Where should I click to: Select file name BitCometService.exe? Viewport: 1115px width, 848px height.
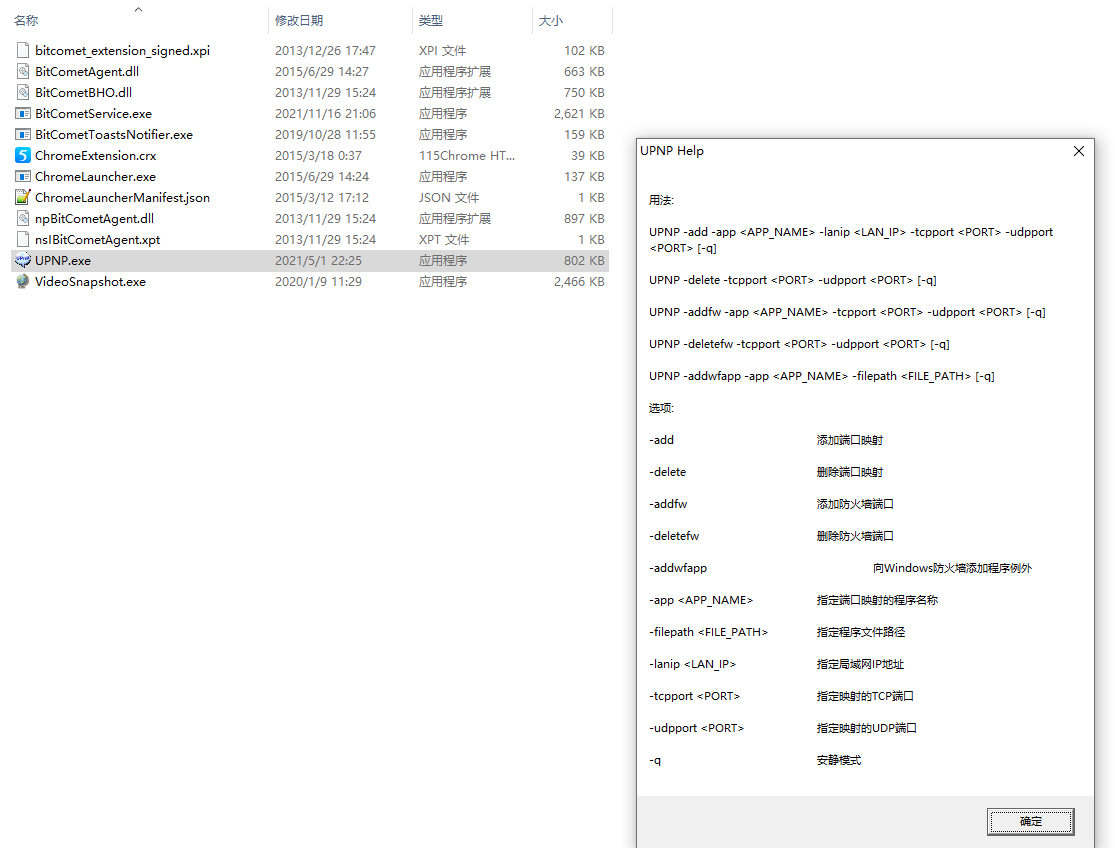tap(93, 114)
